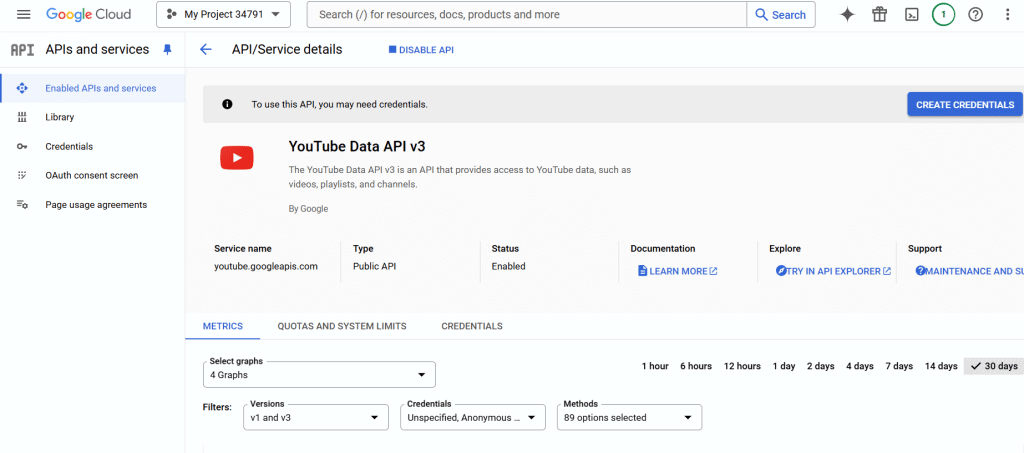The height and width of the screenshot is (453, 1024).
Task: Go back using the left arrow
Action: [206, 50]
